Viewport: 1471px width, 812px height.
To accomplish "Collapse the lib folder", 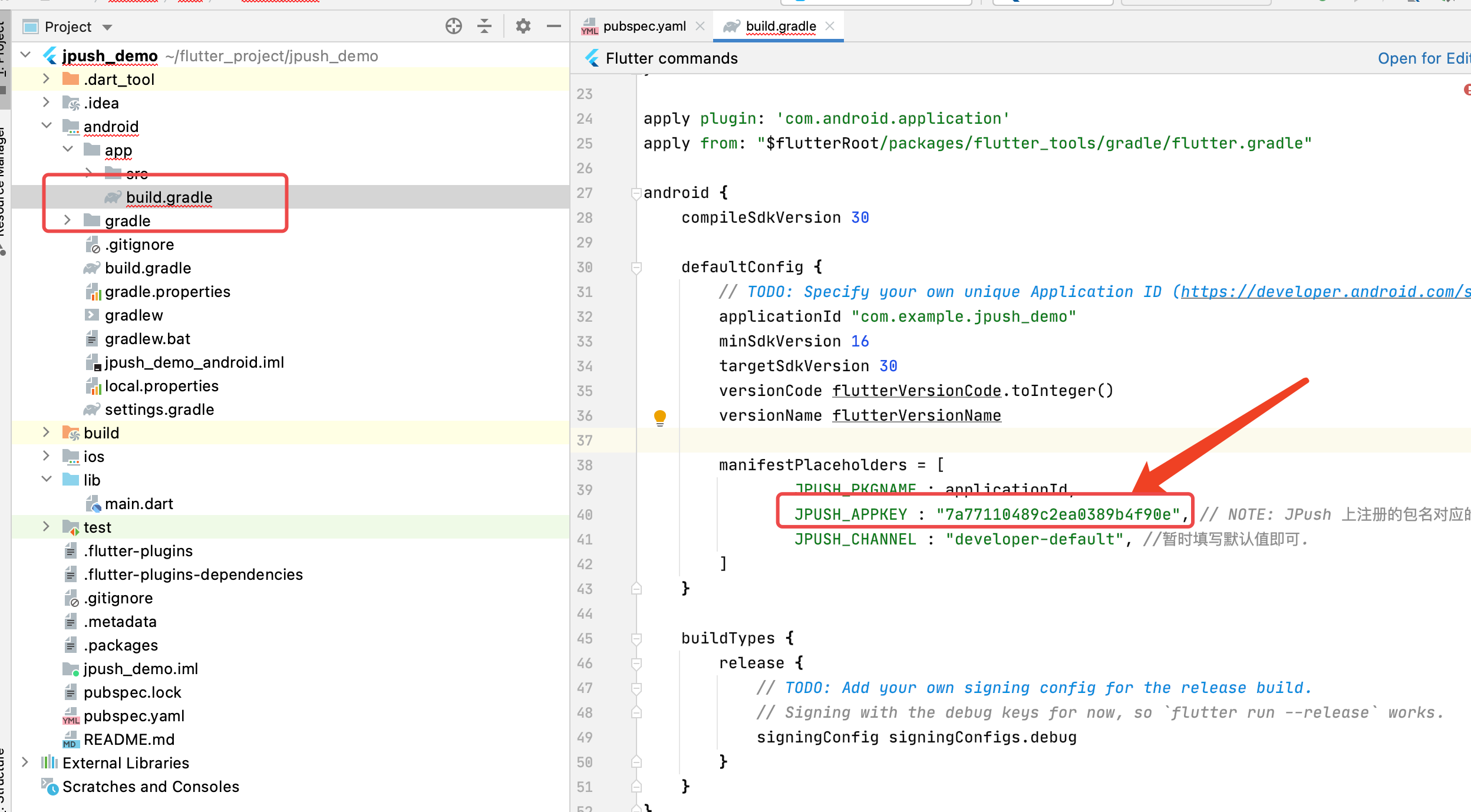I will coord(46,480).
